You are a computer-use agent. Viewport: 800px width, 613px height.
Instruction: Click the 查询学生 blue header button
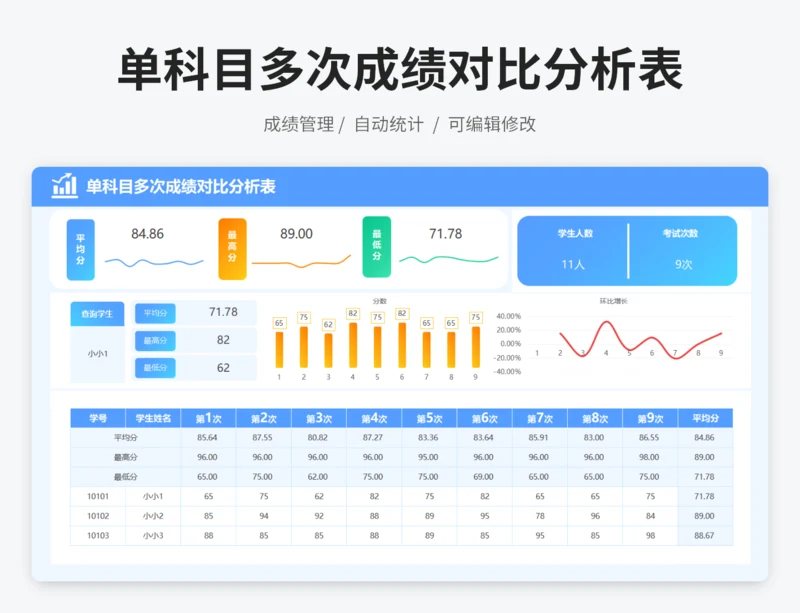coord(97,314)
